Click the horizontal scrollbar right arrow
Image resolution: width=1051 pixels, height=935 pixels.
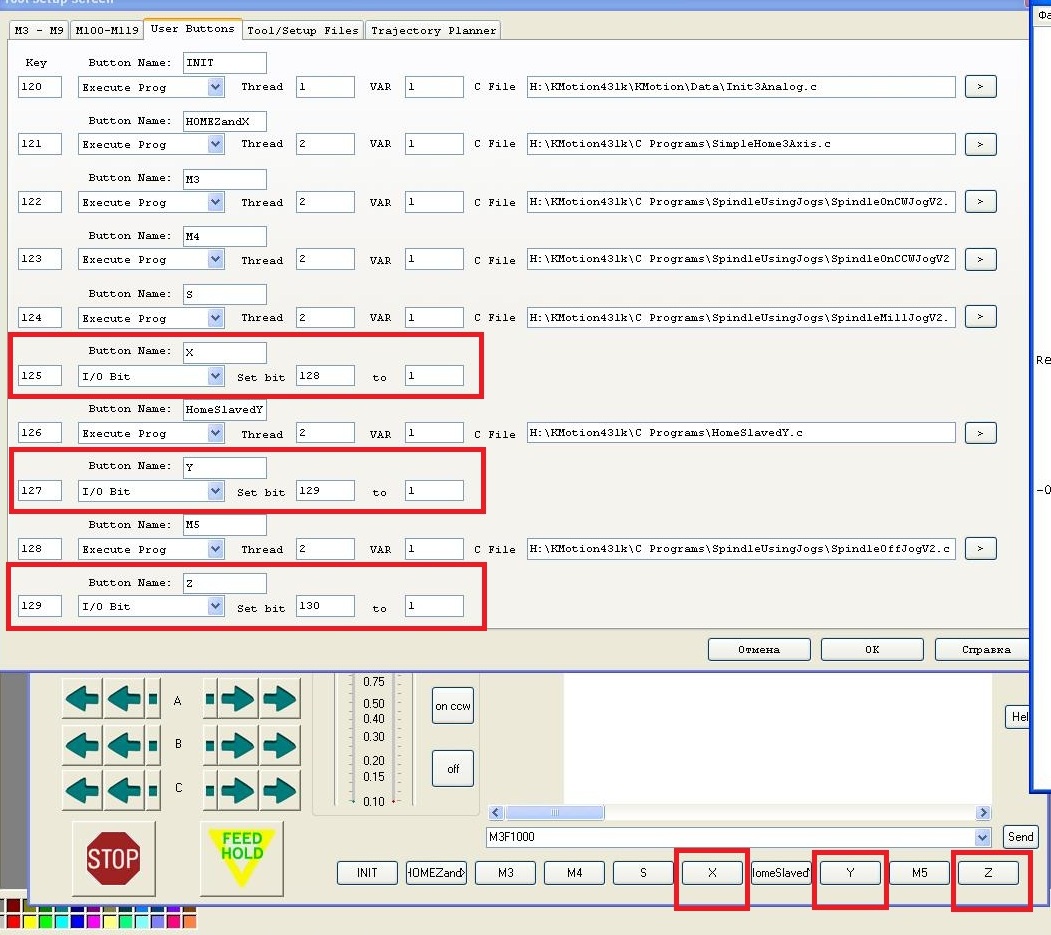983,812
